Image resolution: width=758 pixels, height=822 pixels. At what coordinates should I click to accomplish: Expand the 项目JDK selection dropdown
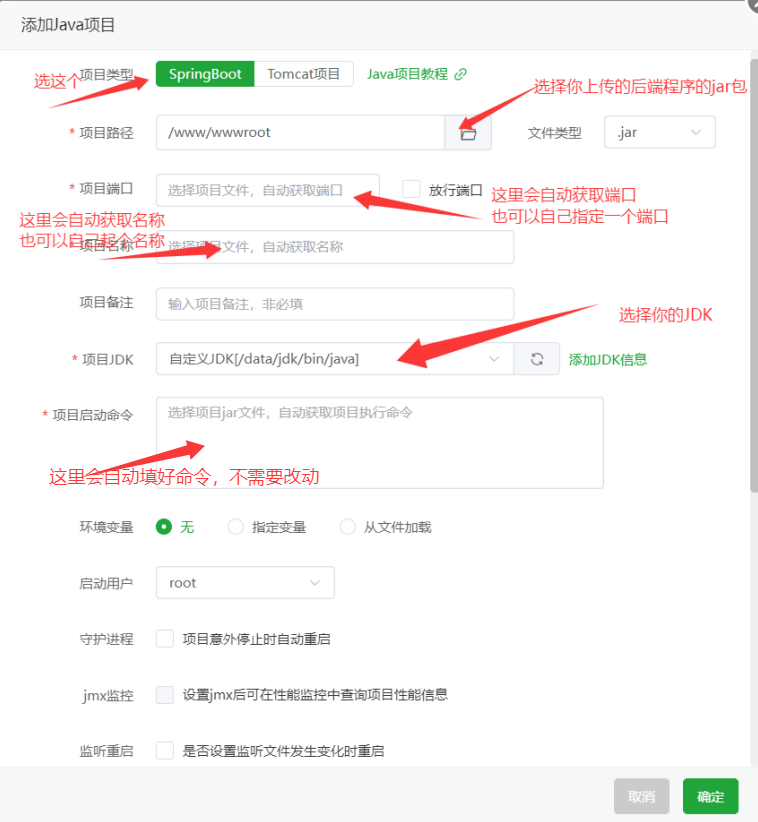[335, 359]
